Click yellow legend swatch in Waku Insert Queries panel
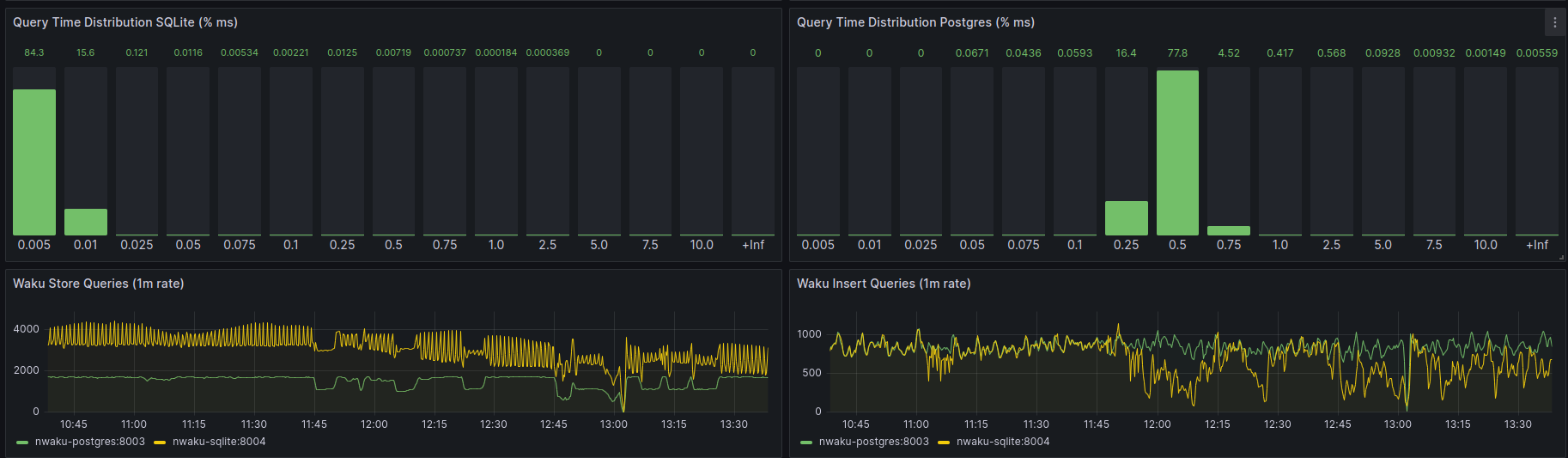The width and height of the screenshot is (1568, 458). [944, 443]
